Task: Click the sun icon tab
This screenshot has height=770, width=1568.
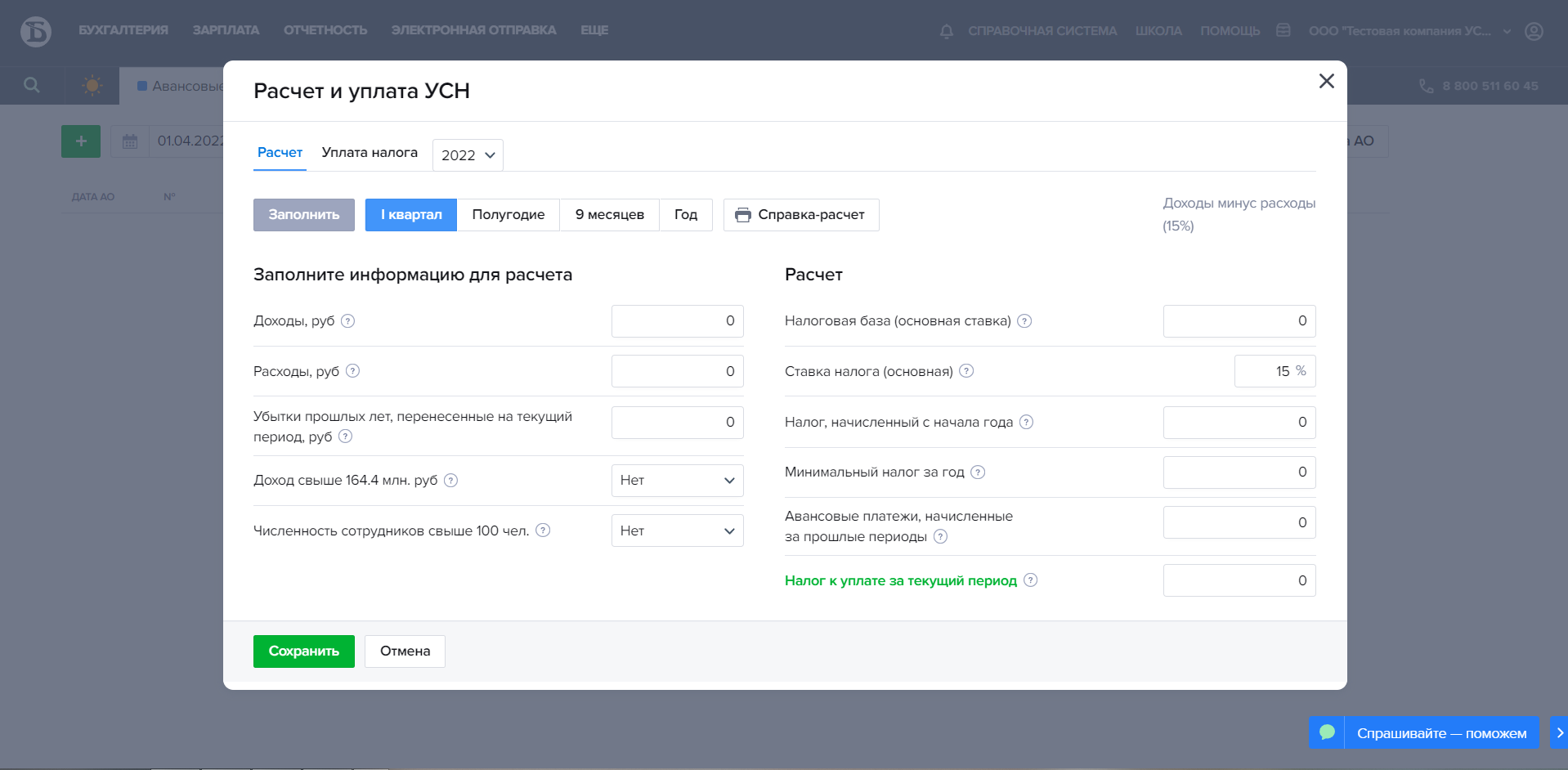Action: [92, 85]
